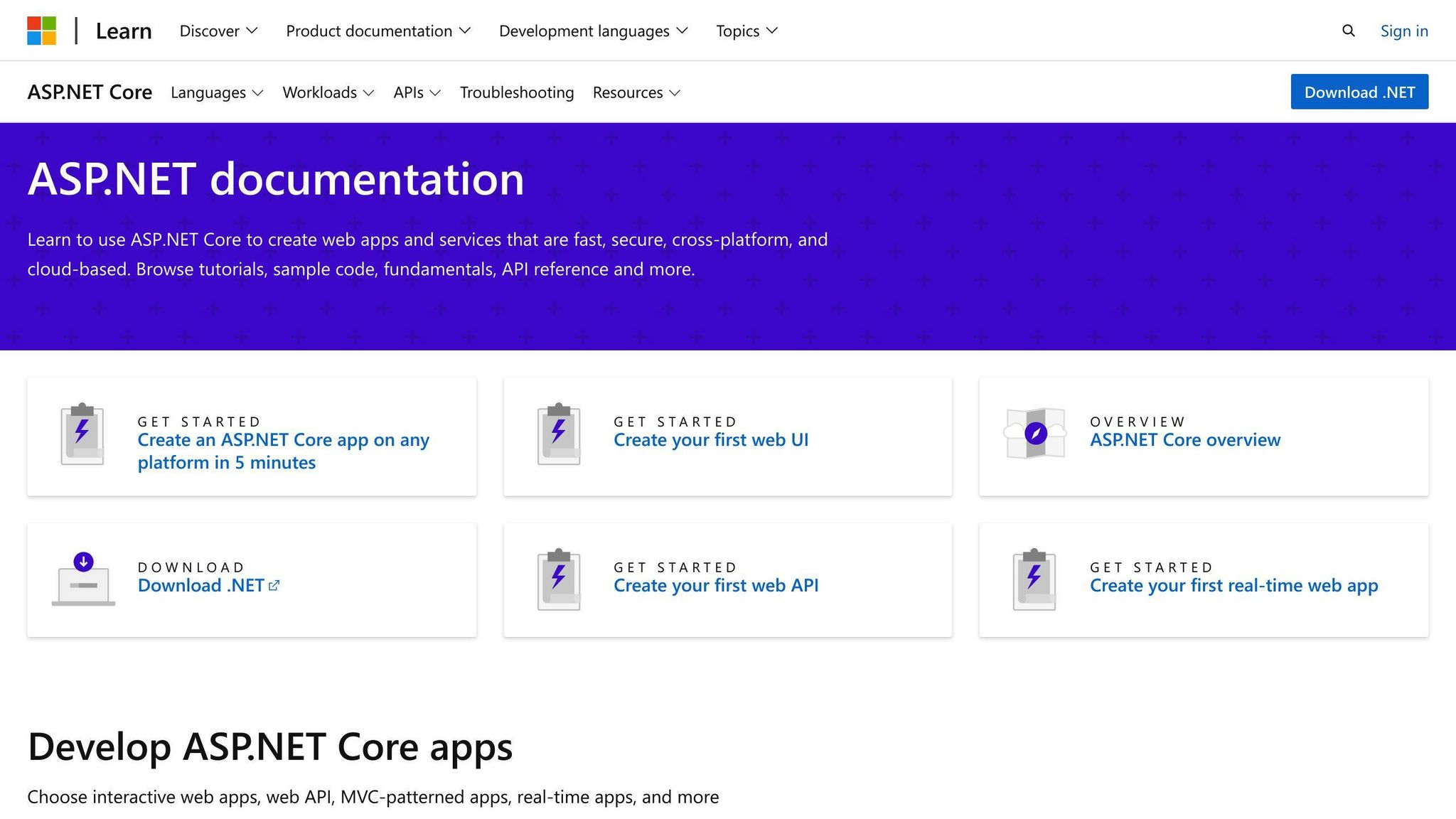Open search with the magnifier icon

point(1348,31)
